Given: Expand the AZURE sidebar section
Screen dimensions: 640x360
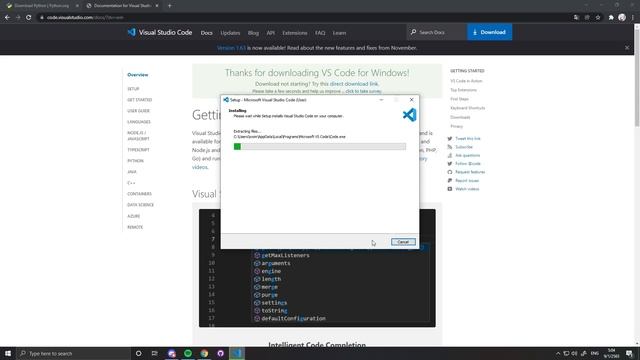Looking at the screenshot, I should click(133, 216).
